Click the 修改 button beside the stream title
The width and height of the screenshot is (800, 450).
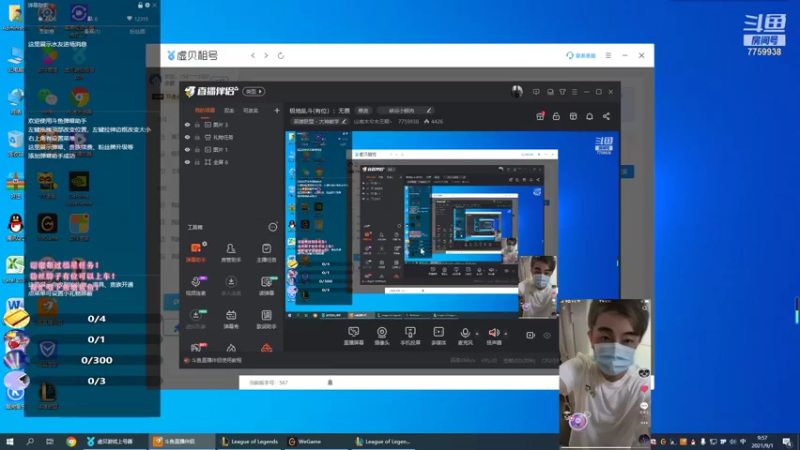(363, 110)
